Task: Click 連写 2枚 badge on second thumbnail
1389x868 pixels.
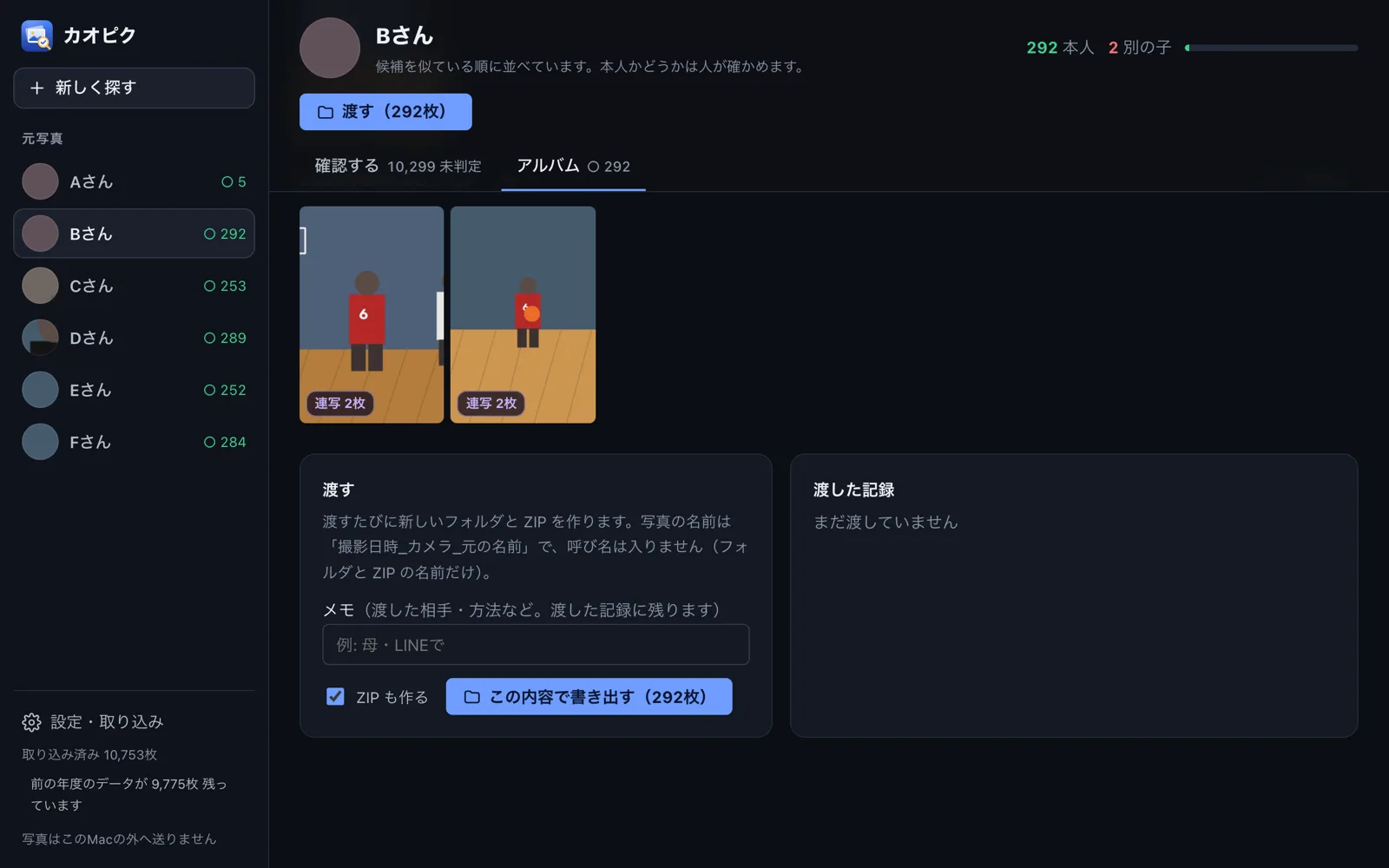Action: coord(490,403)
